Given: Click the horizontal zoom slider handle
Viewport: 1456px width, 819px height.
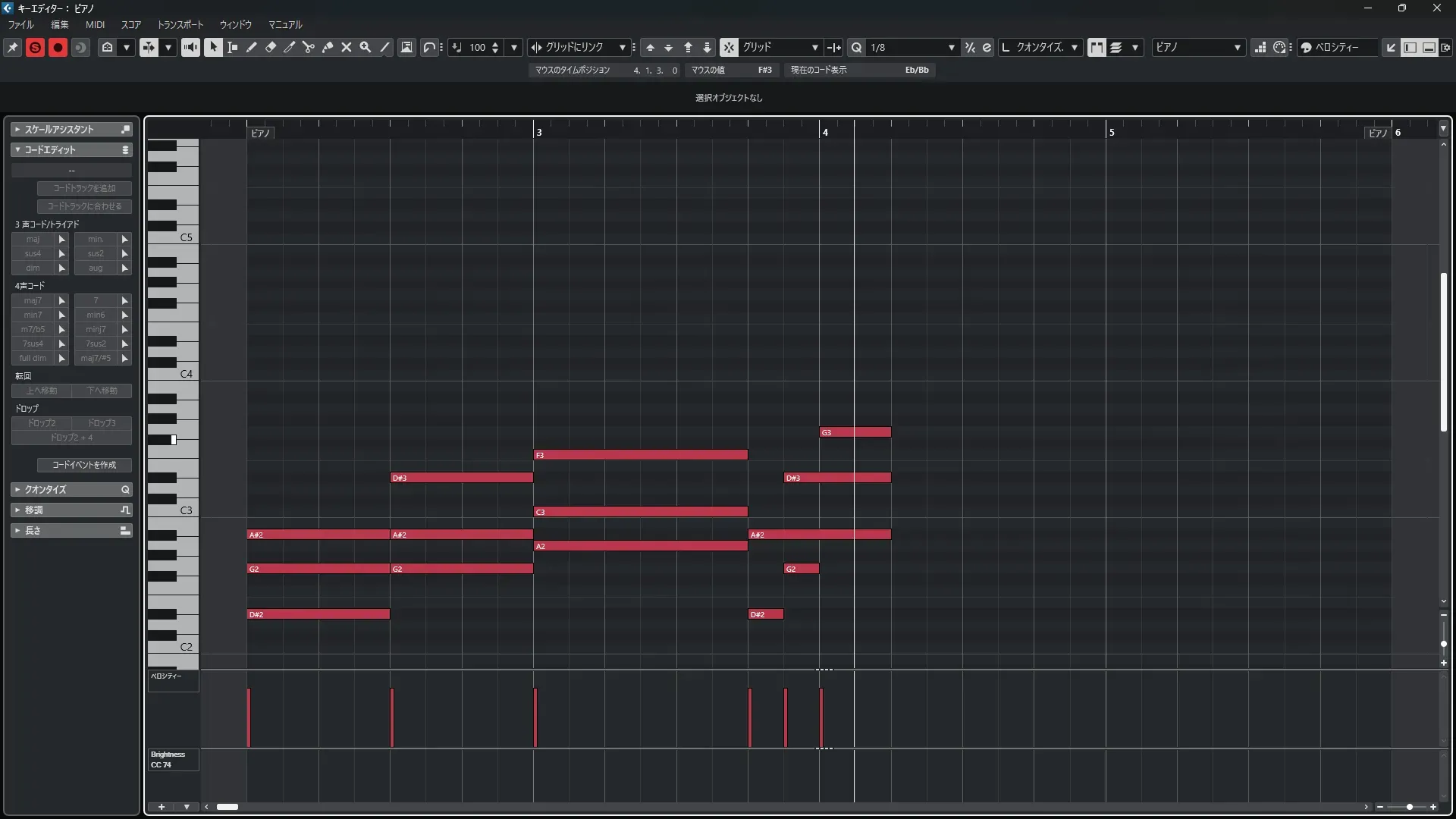Looking at the screenshot, I should point(1410,807).
